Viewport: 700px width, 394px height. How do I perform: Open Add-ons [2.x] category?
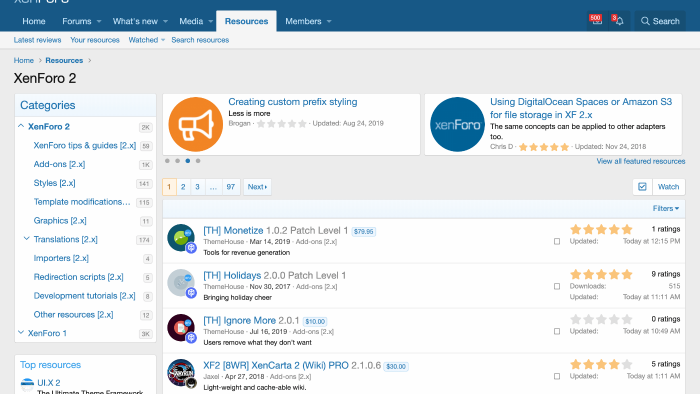[x=59, y=164]
